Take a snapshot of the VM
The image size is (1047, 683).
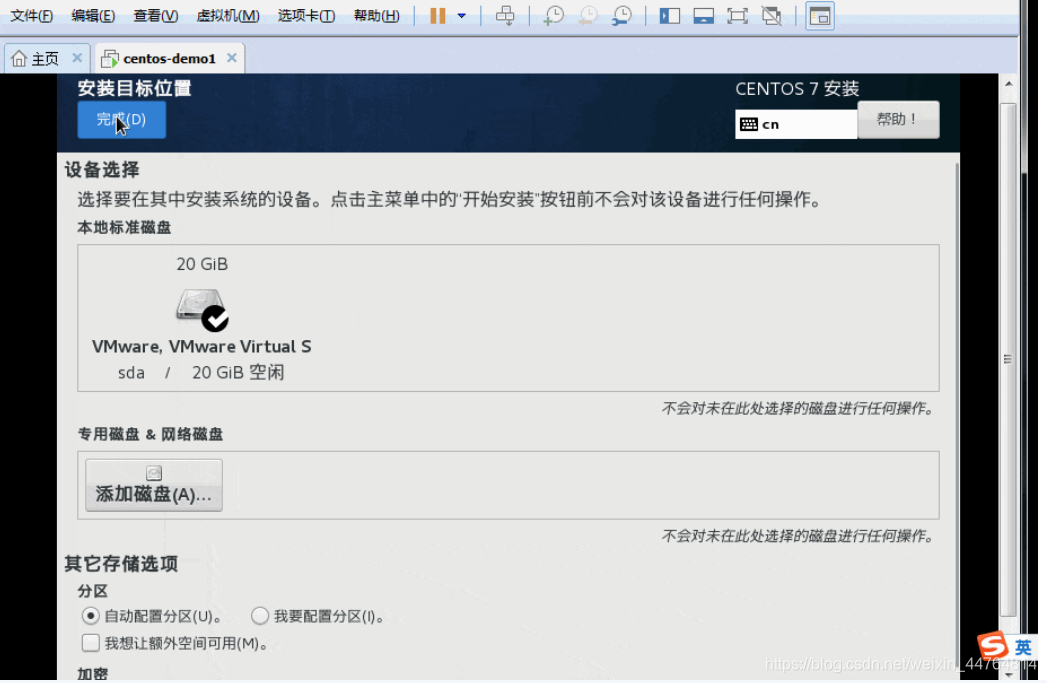coord(554,15)
